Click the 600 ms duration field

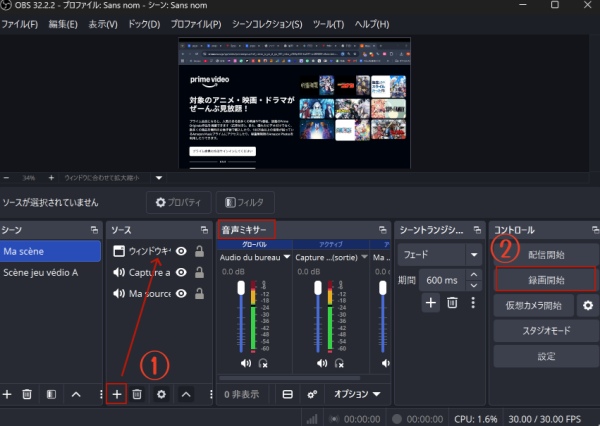[x=442, y=280]
